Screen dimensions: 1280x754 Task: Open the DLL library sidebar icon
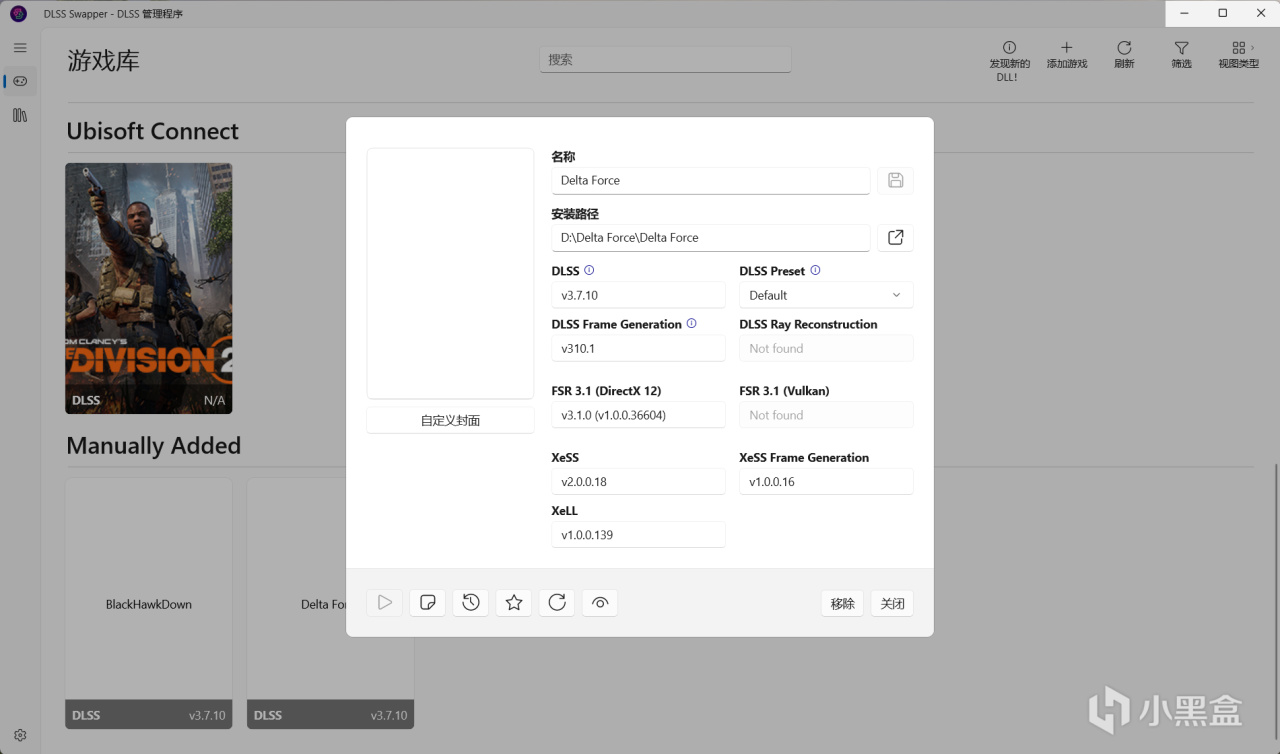(20, 115)
